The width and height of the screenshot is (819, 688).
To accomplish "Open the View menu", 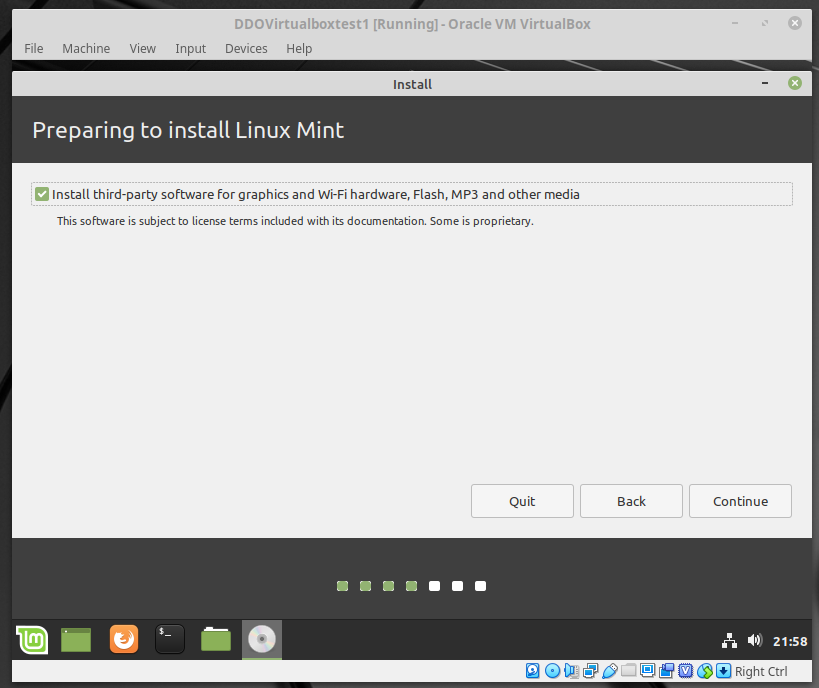I will [x=143, y=49].
